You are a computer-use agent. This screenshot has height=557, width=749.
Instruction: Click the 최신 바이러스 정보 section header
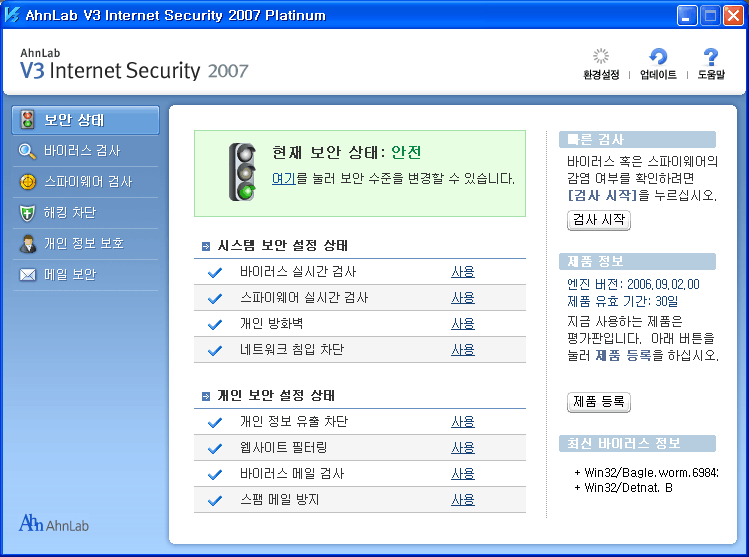point(637,443)
